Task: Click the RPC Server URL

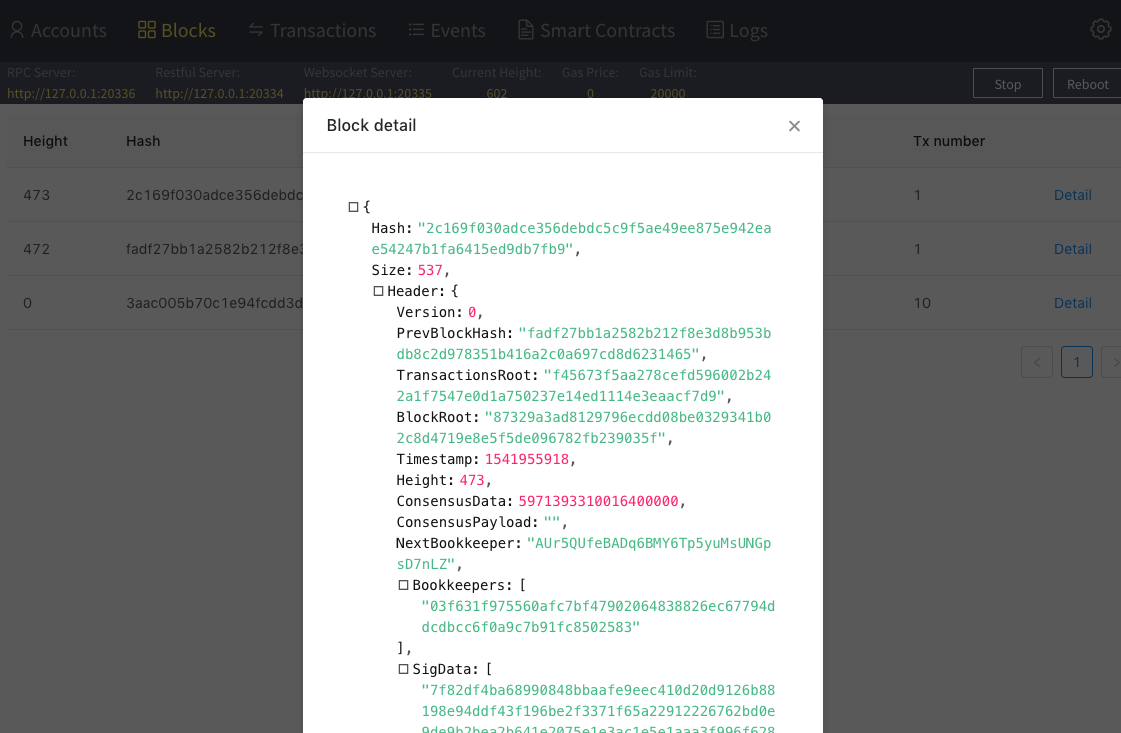Action: (71, 94)
